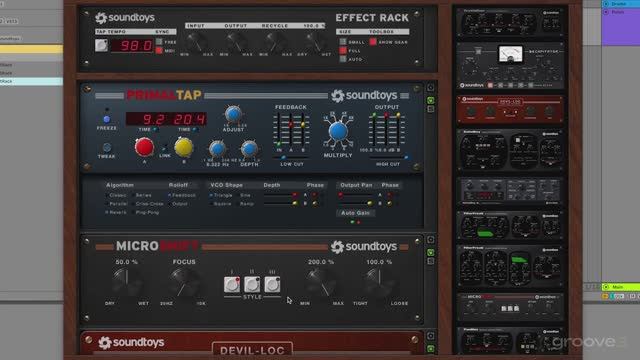
Task: Set rack size to Full
Action: (343, 51)
